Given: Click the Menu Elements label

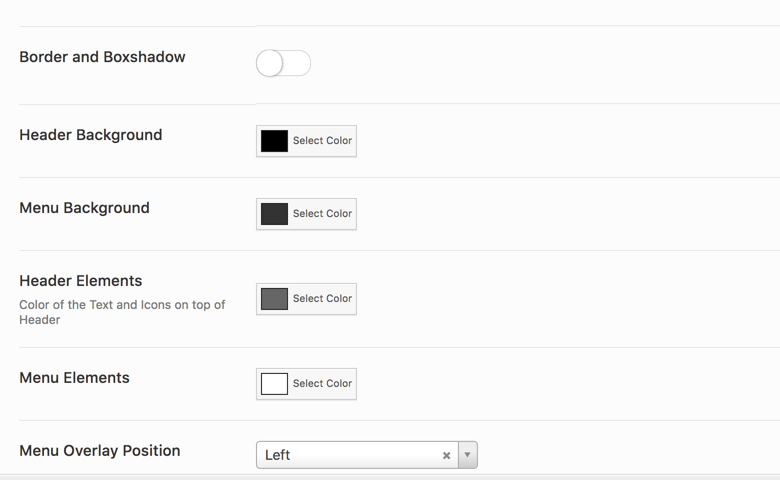Looking at the screenshot, I should click(74, 378).
